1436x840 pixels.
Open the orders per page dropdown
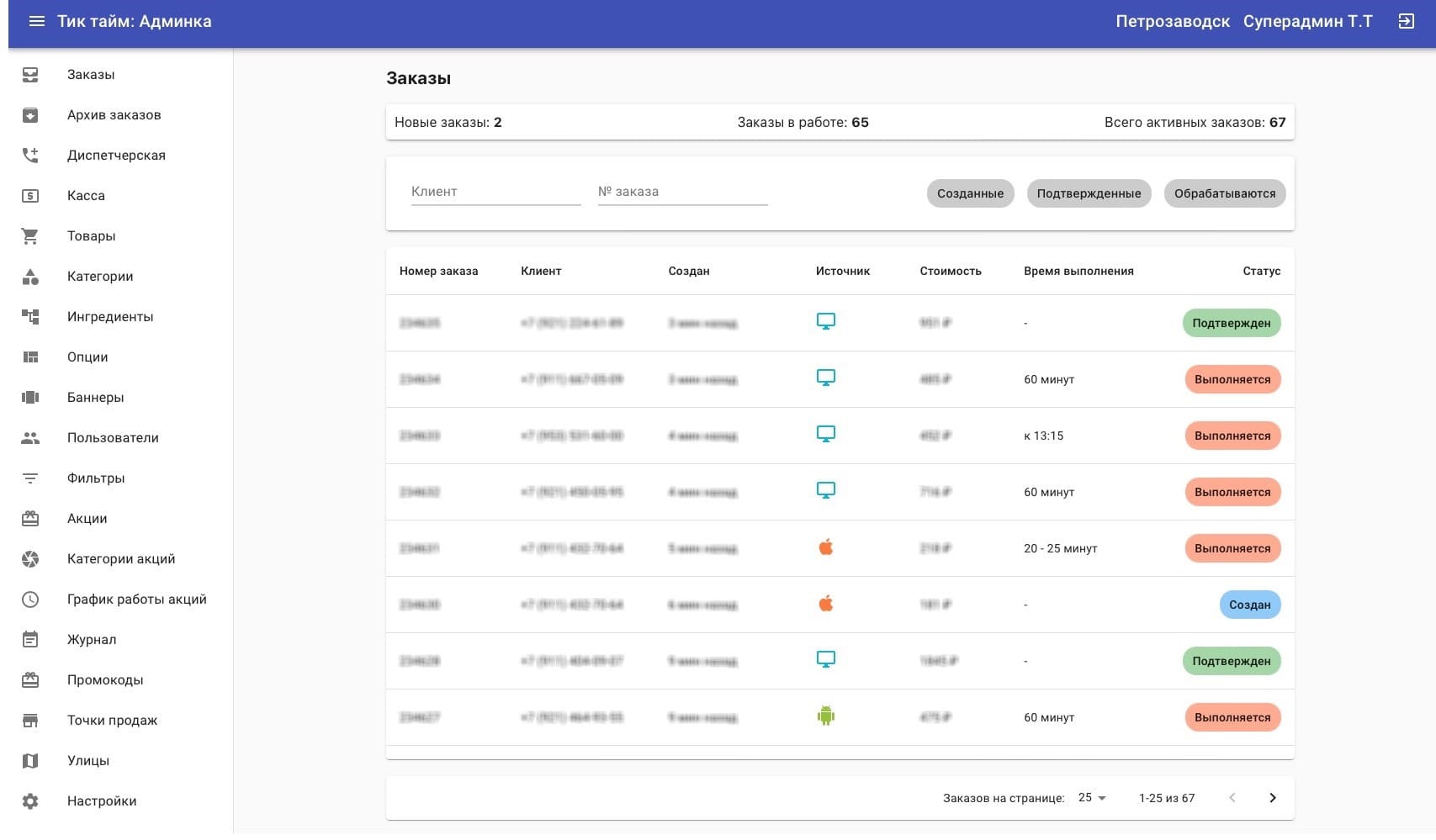[1092, 798]
